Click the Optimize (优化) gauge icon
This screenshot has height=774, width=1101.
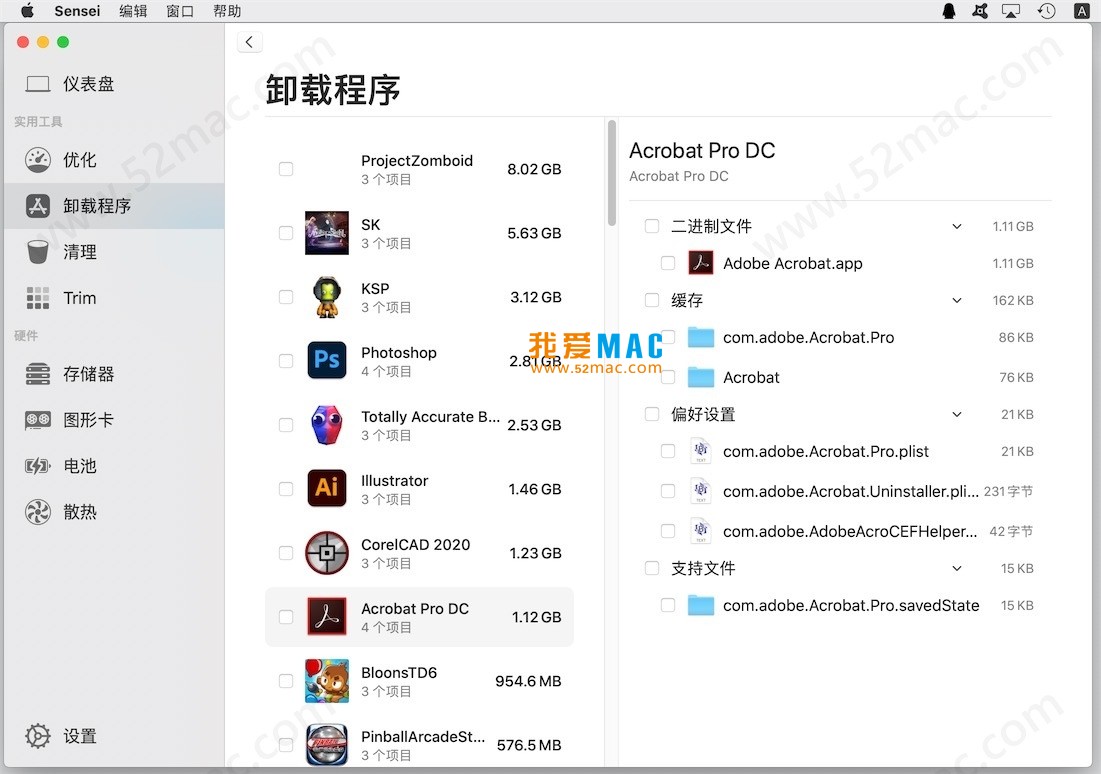[38, 160]
